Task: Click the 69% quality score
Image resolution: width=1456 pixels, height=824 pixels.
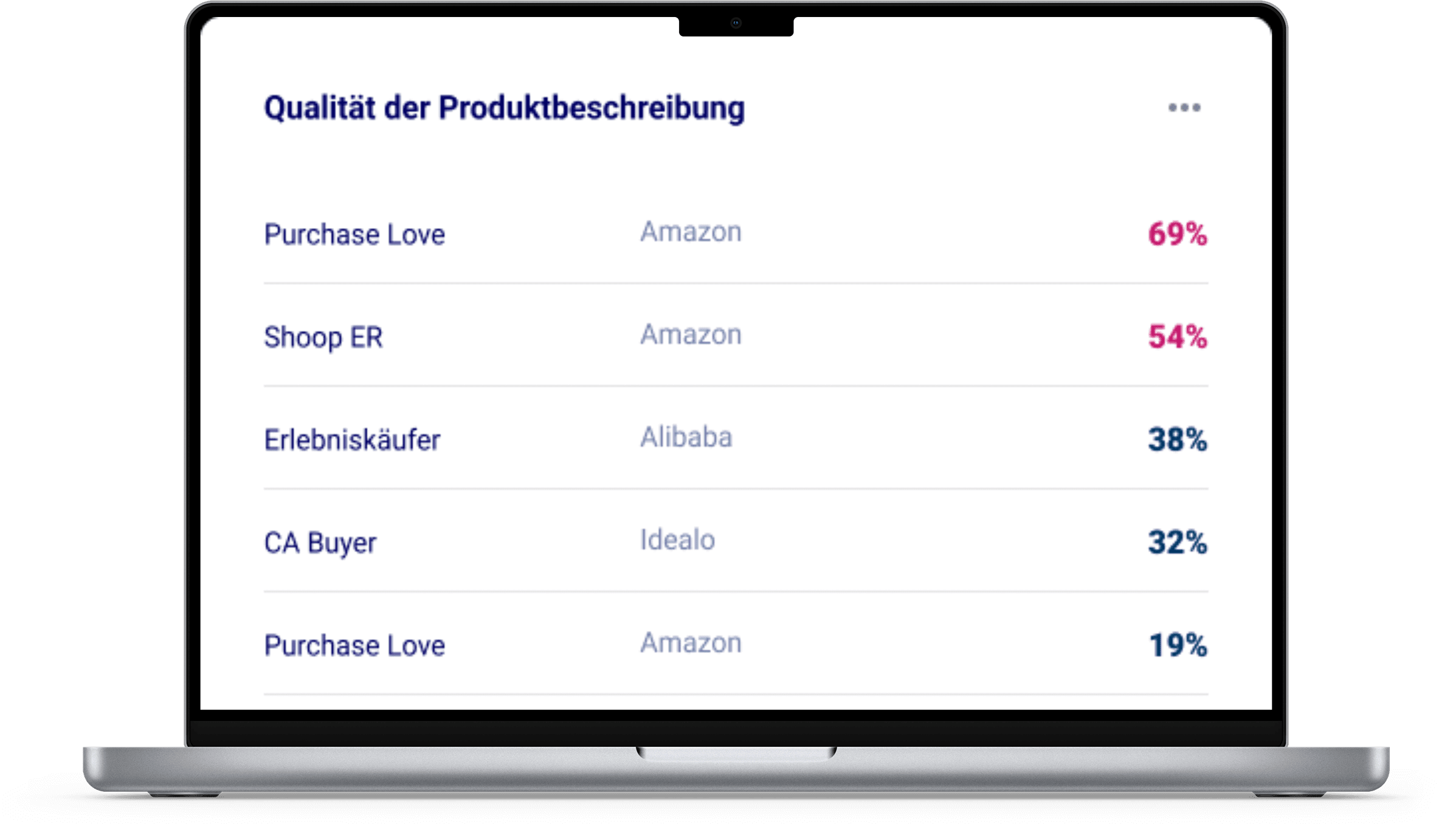Action: (x=1177, y=235)
